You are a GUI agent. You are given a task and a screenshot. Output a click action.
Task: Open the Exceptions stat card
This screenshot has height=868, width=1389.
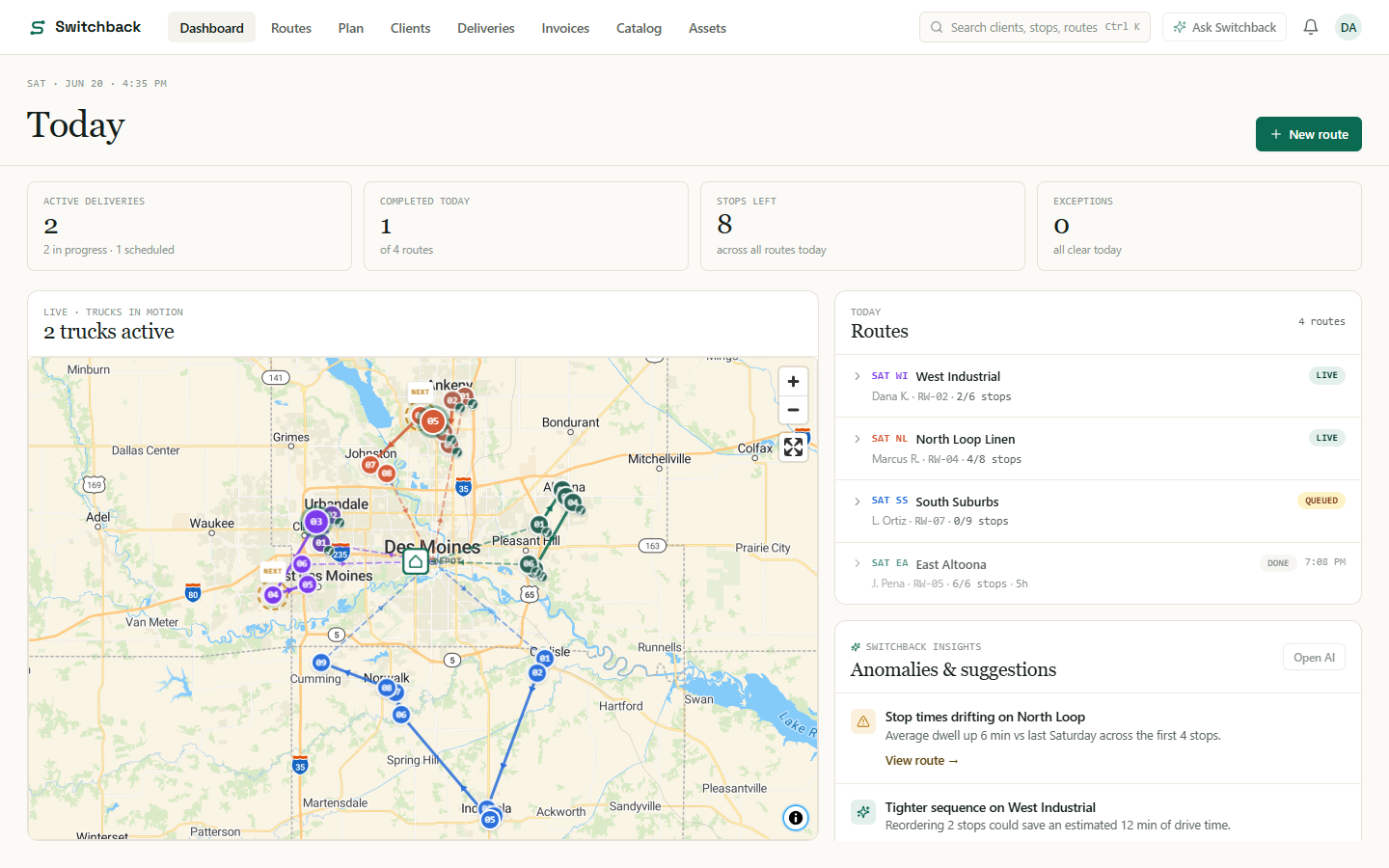(1199, 226)
